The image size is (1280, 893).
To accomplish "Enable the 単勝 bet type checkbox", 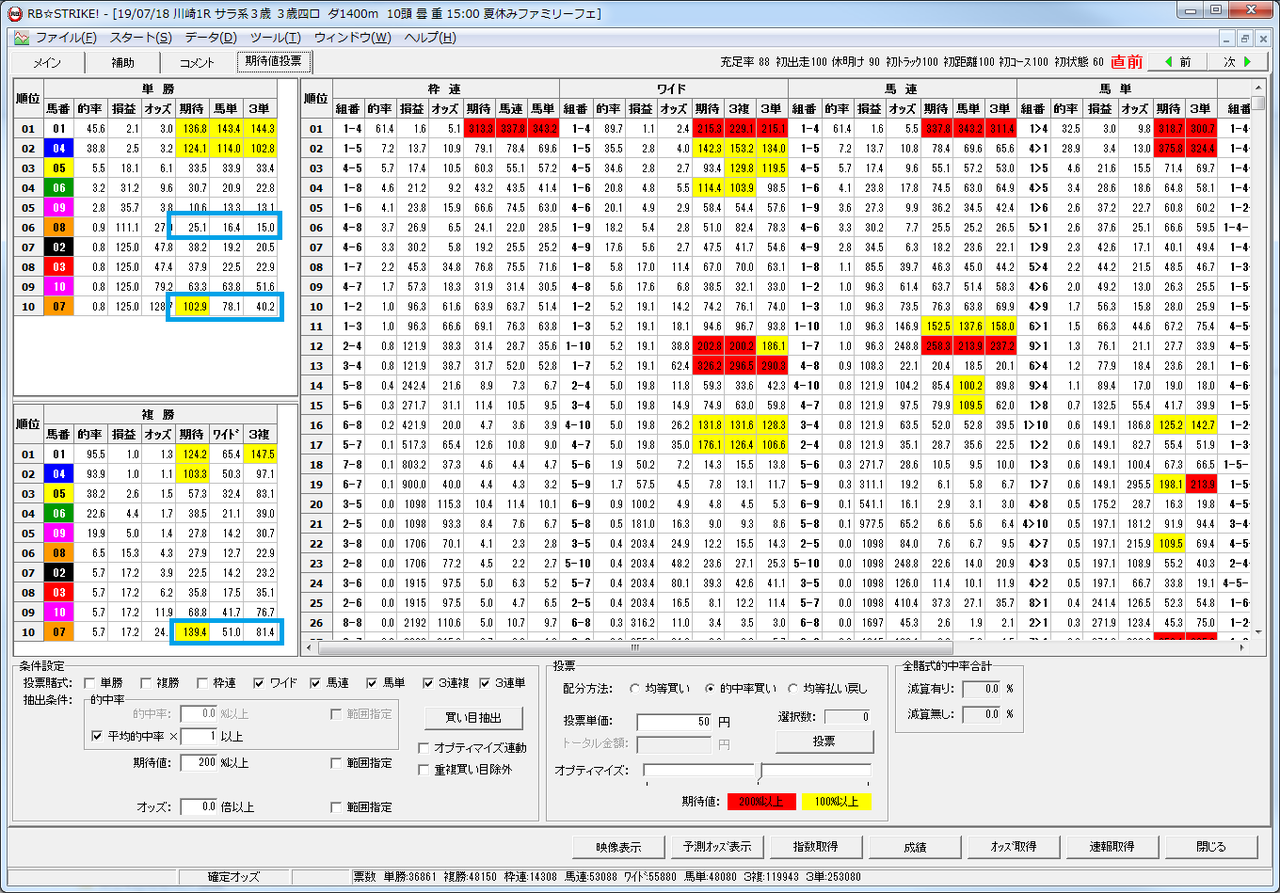I will [x=91, y=683].
